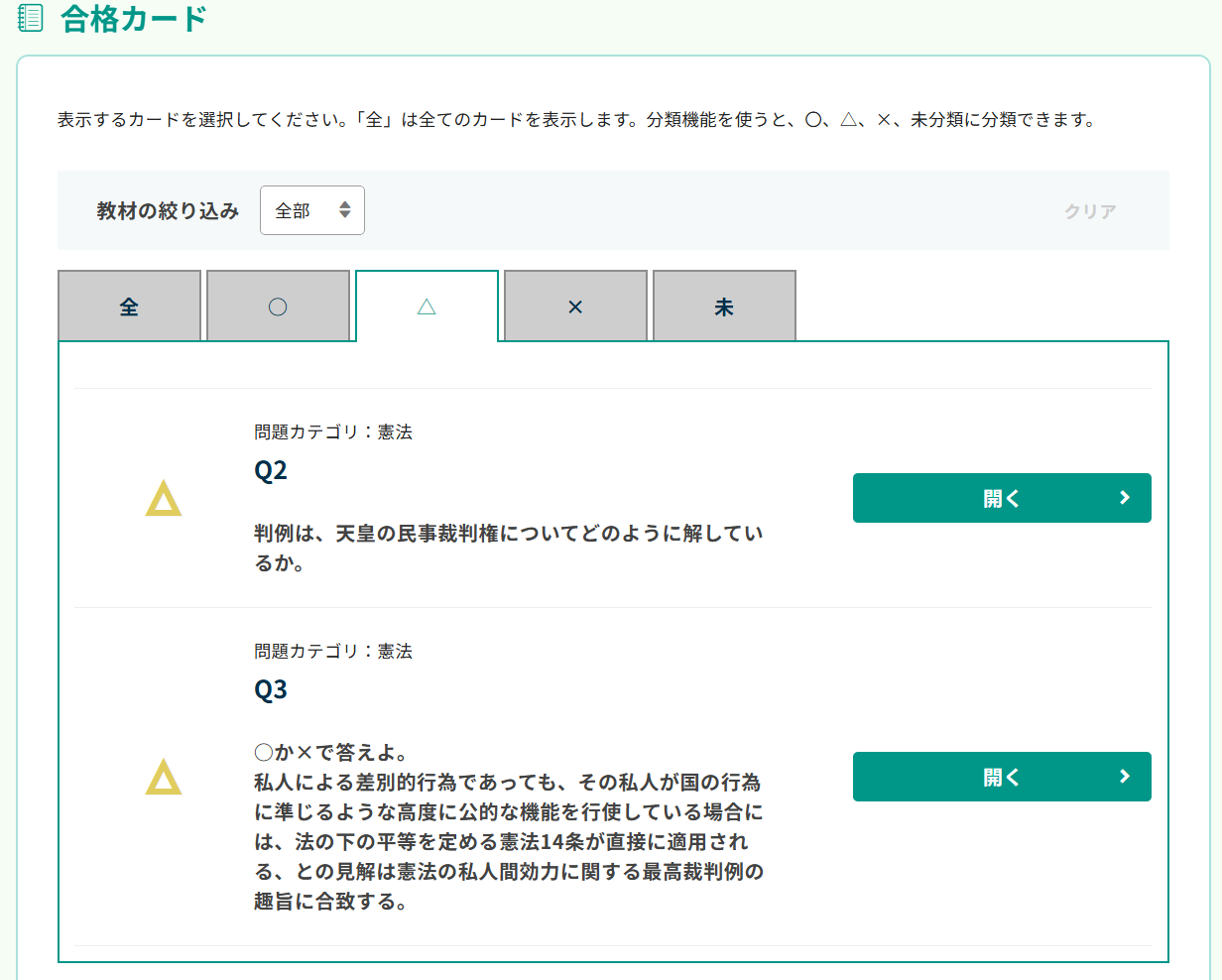1222x980 pixels.
Task: Click the chevron arrow on Q3's 開く button
Action: (x=1124, y=777)
